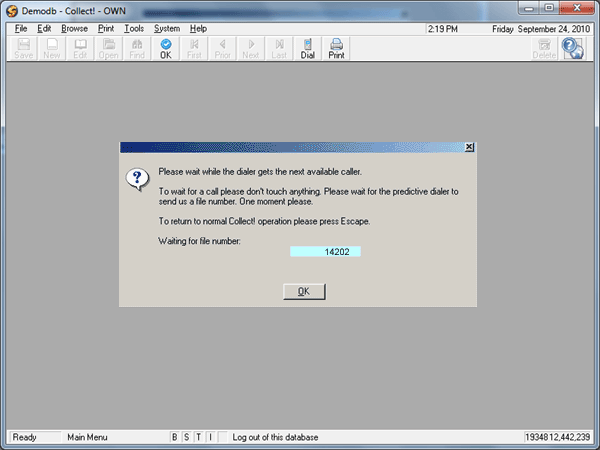Click the Collect! application icon in title bar
This screenshot has height=450, width=600.
[x=12, y=11]
